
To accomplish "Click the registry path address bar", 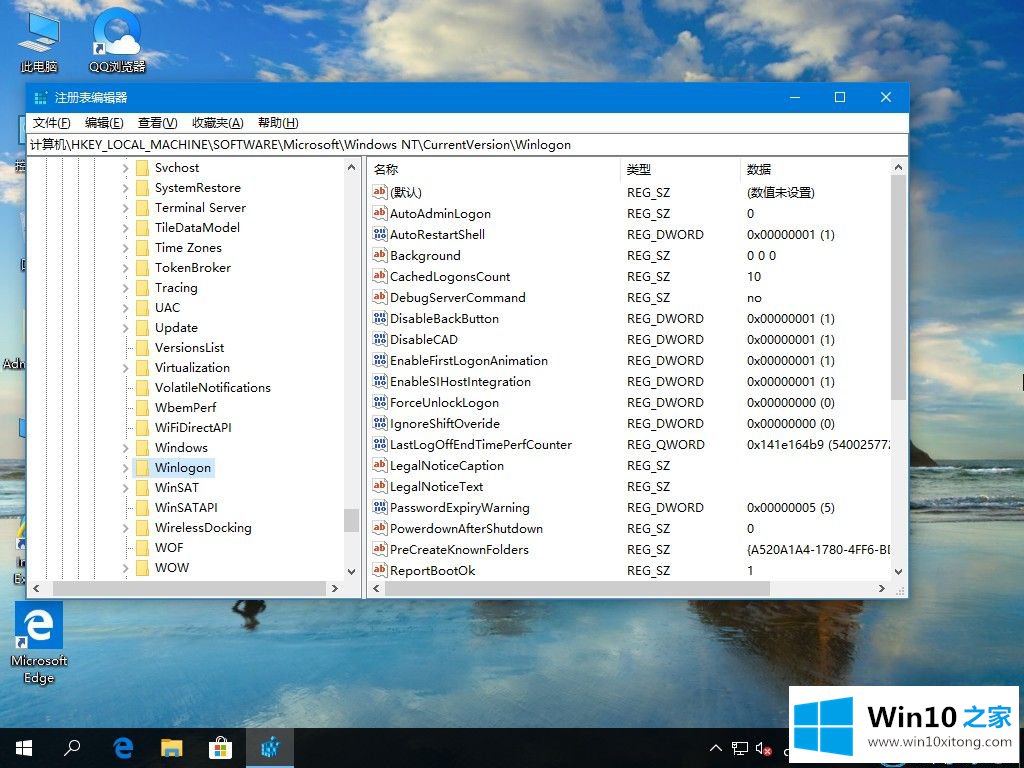I will 468,144.
